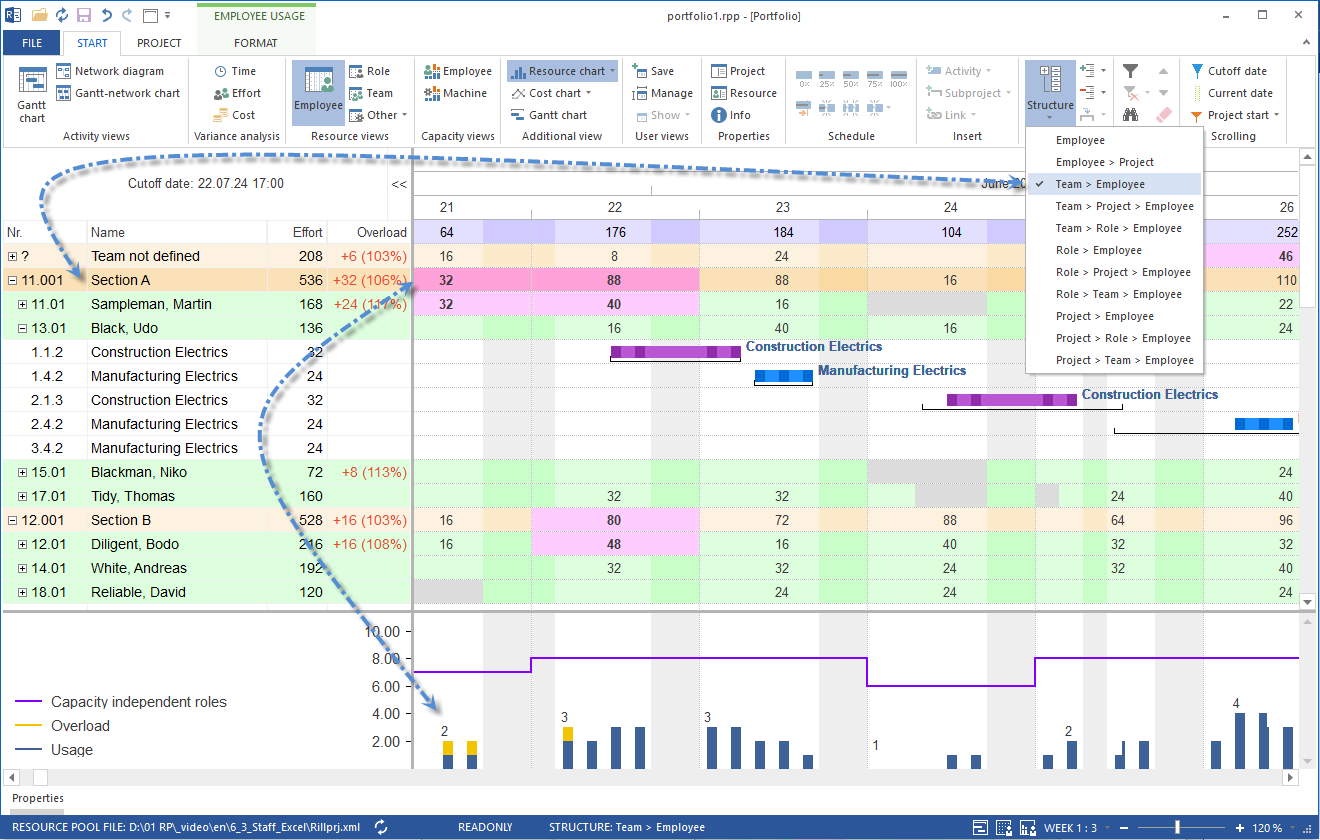1320x840 pixels.
Task: Click the Cutoff date scrolling icon
Action: click(x=1228, y=71)
